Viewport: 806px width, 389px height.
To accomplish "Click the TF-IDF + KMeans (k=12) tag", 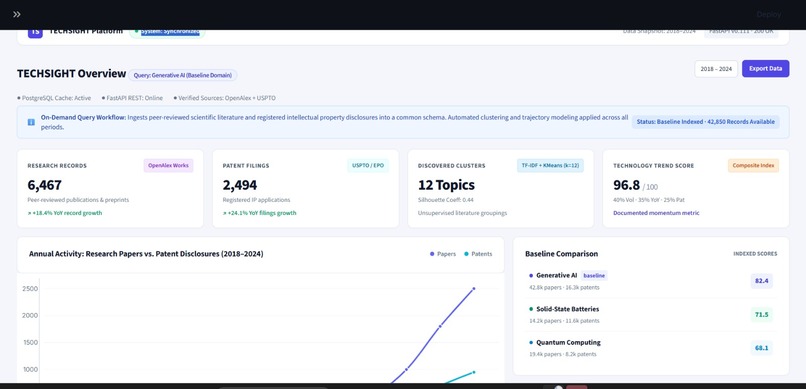I will pyautogui.click(x=550, y=165).
